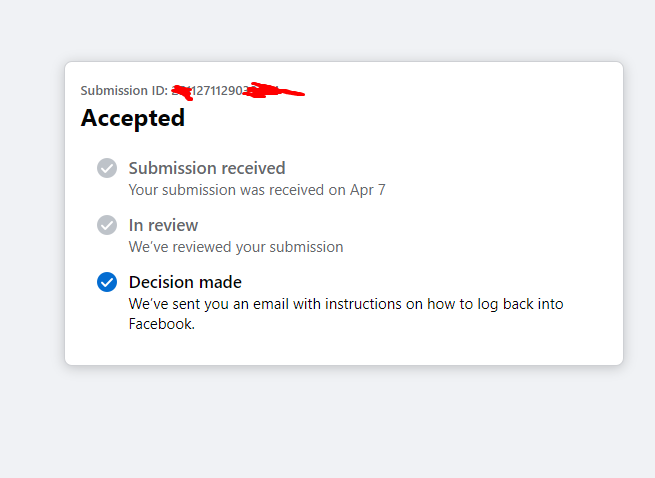Click the word Facebook in the message
The image size is (655, 478).
(x=162, y=324)
